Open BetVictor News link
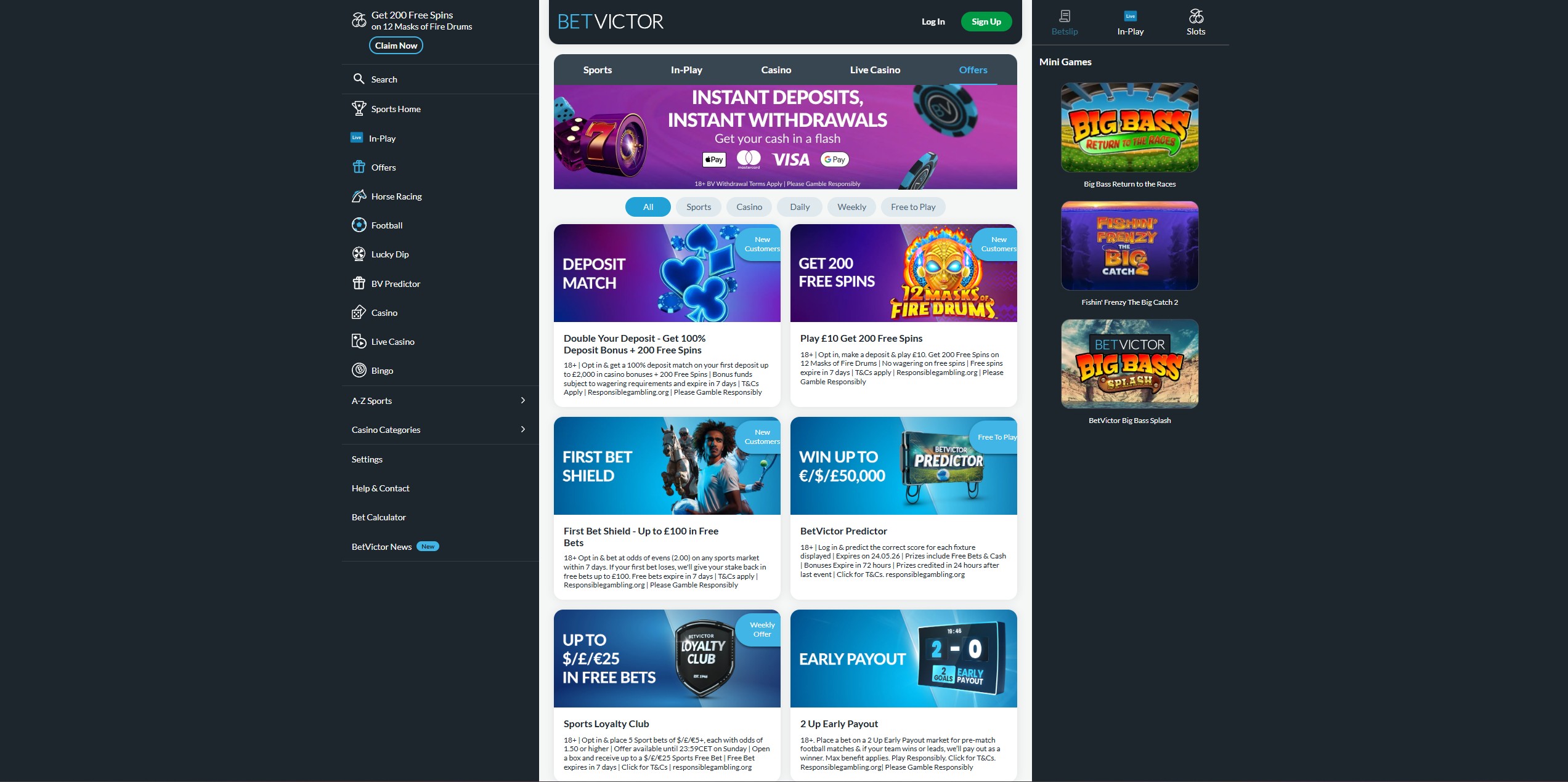The height and width of the screenshot is (782, 1568). coord(381,546)
